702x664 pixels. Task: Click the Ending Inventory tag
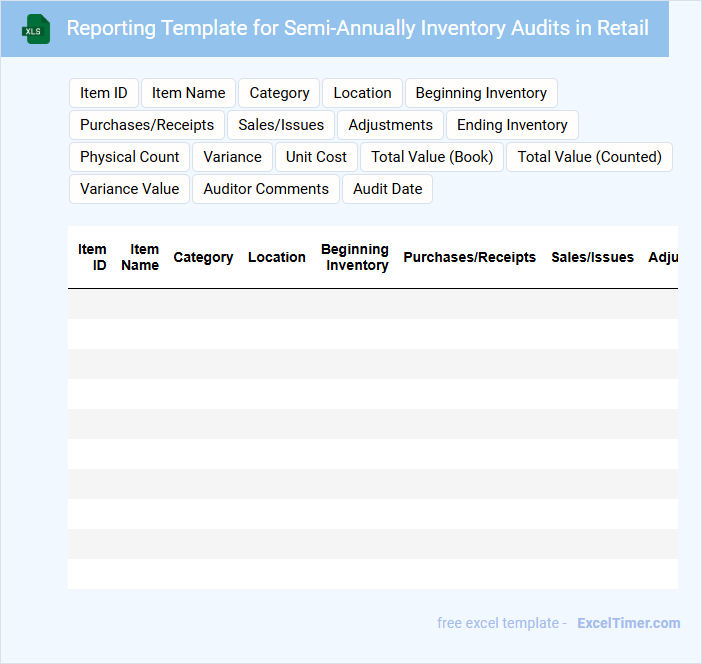[x=512, y=125]
